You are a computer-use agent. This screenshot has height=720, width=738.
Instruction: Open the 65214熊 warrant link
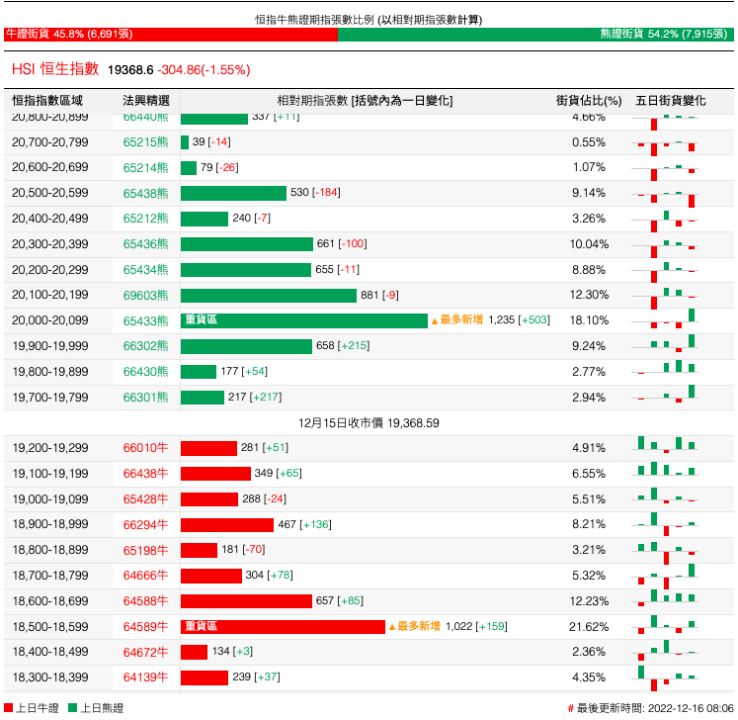click(x=145, y=168)
